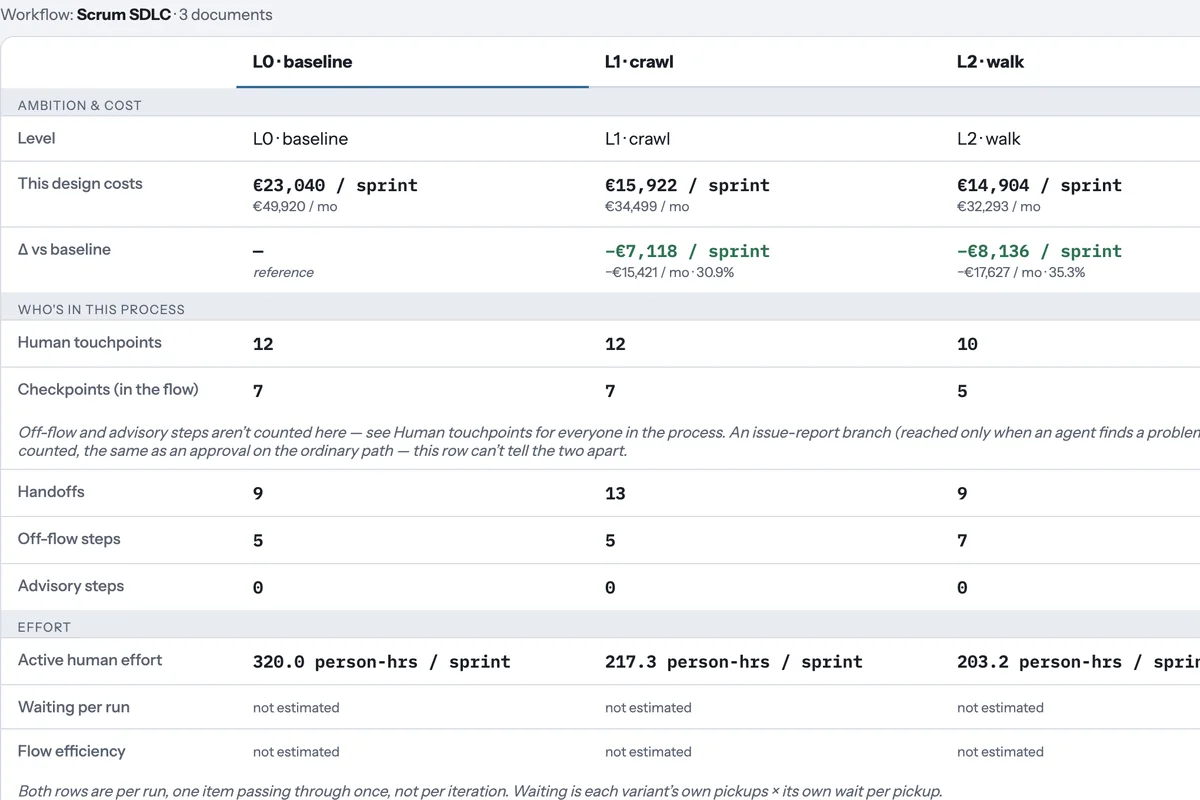The image size is (1200, 800).
Task: Click the '€23,040 / sprint' cost value
Action: (x=335, y=185)
